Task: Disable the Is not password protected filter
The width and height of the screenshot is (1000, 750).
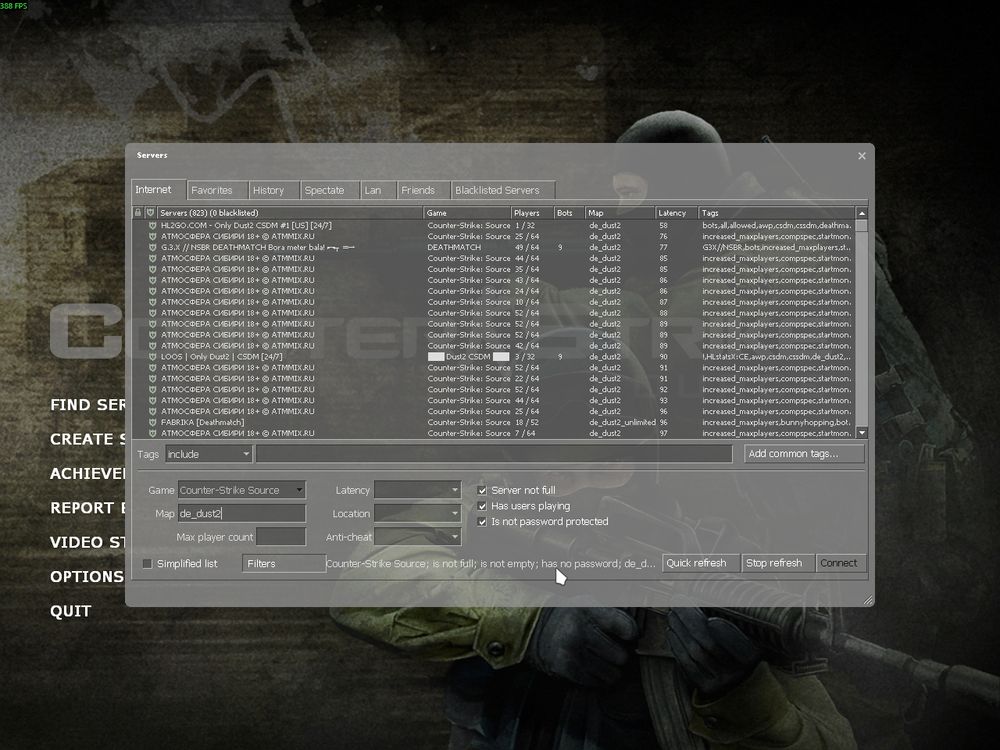Action: [482, 522]
